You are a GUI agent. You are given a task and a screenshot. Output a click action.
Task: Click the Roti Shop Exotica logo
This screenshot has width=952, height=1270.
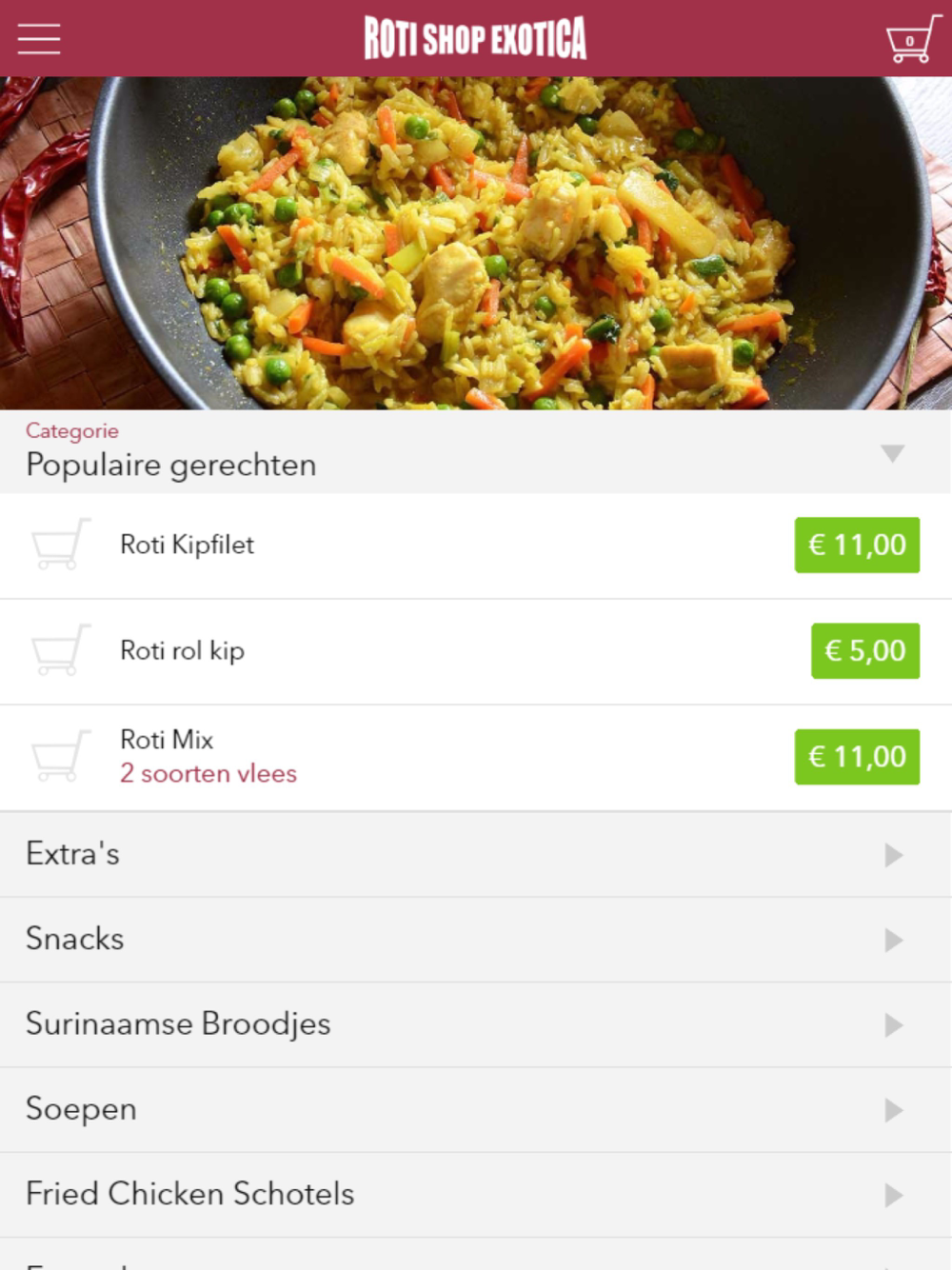tap(475, 39)
